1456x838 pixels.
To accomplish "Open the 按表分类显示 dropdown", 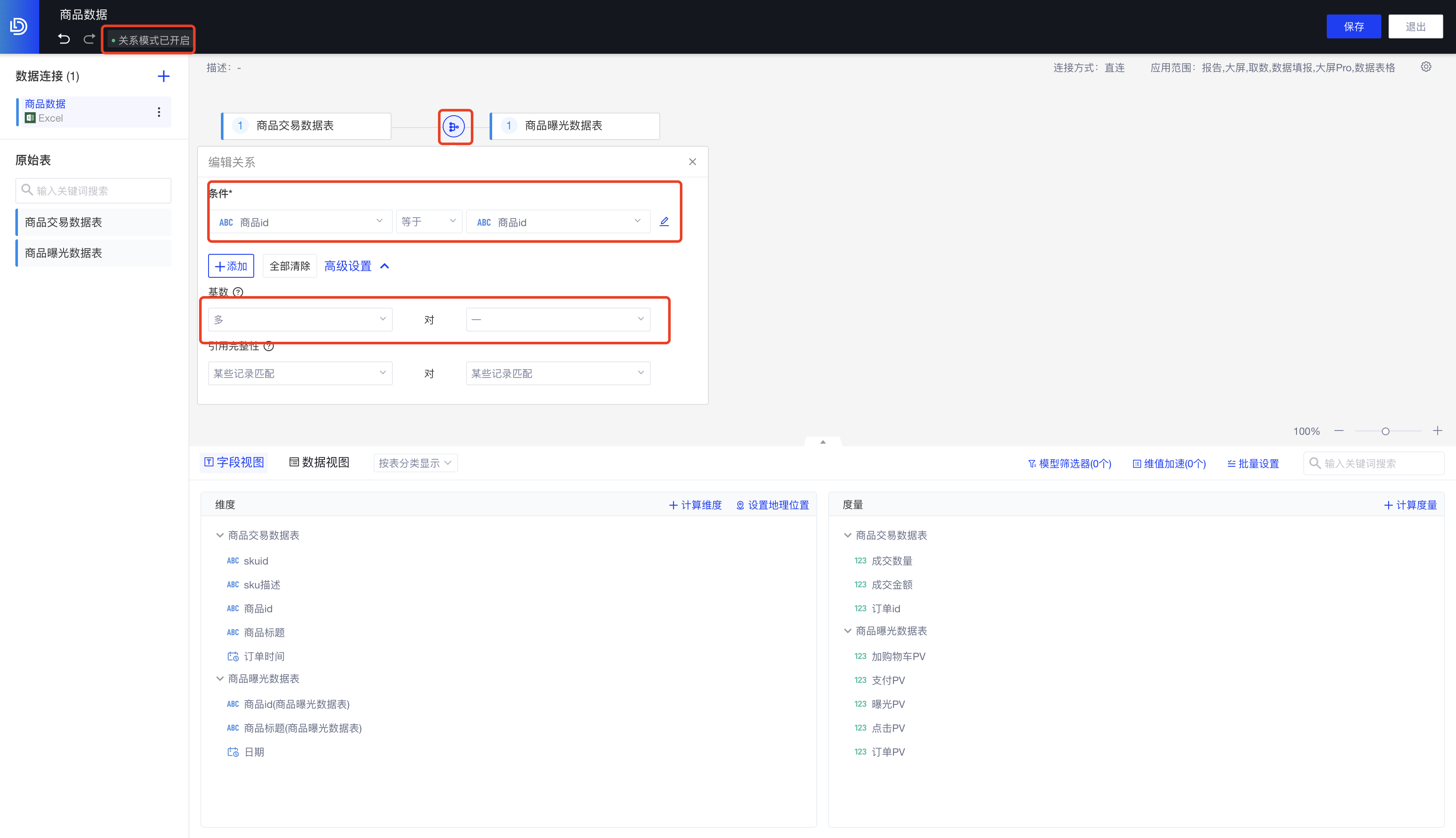I will [415, 463].
